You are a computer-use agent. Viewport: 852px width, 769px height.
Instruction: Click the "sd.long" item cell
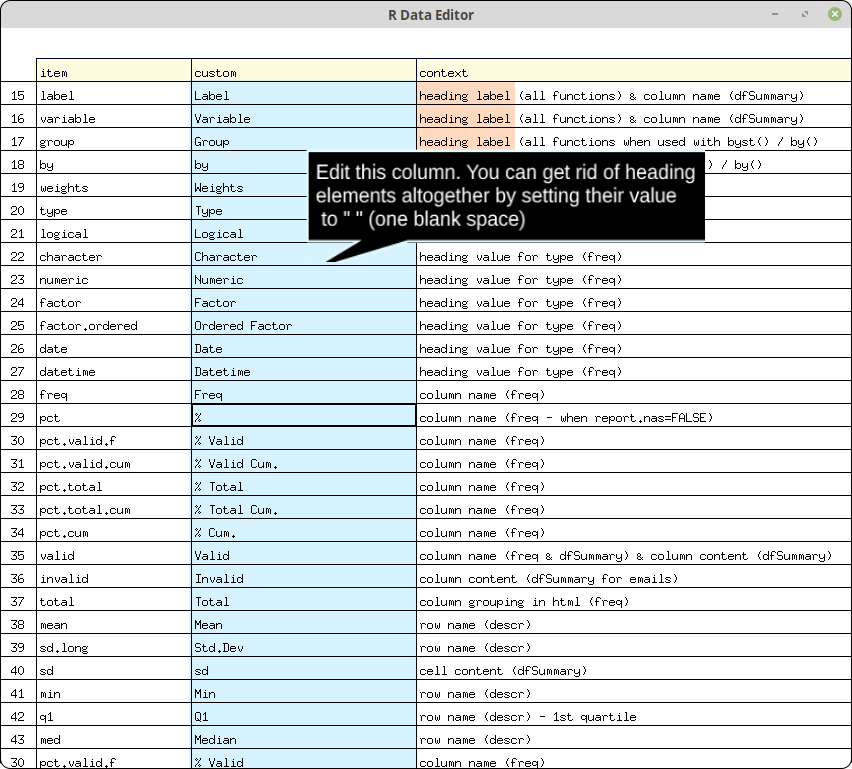114,648
